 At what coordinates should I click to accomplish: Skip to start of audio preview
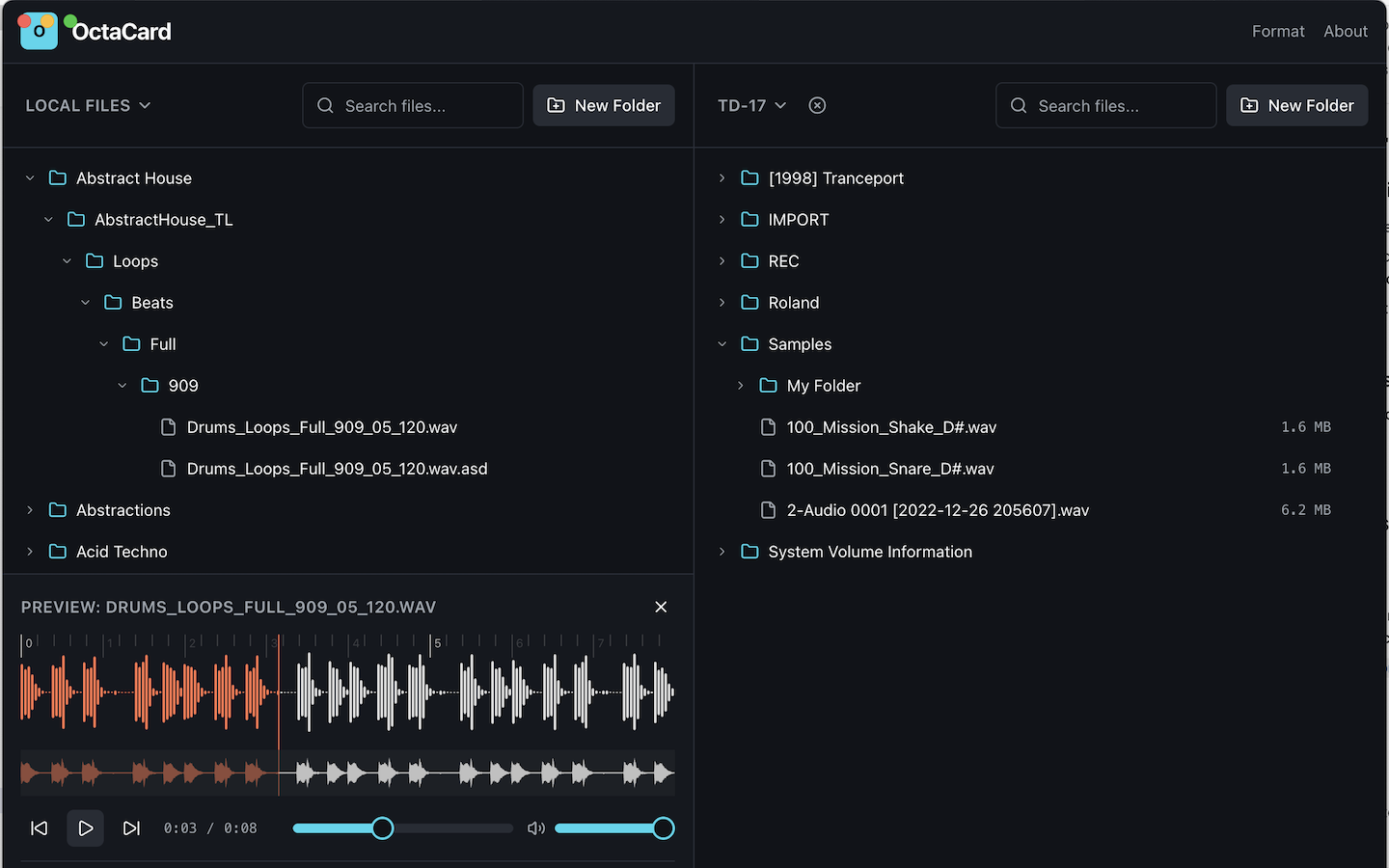click(x=40, y=828)
